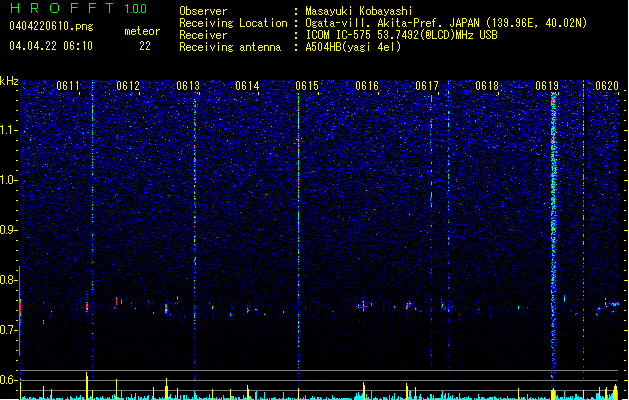The width and height of the screenshot is (629, 400).
Task: Click the Receiving antenna label
Action: [x=230, y=47]
